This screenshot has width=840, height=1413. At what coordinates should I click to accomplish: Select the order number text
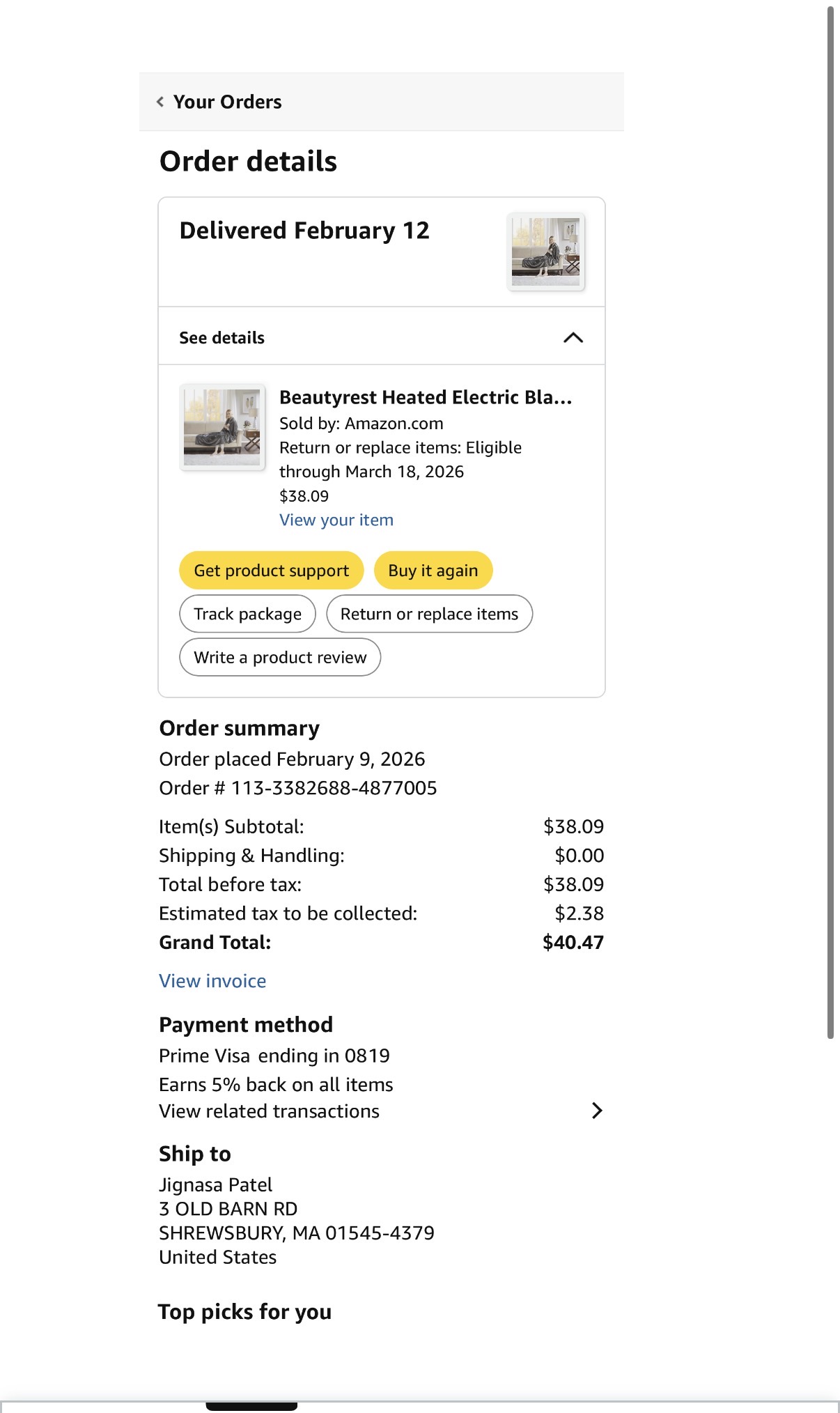tap(298, 788)
